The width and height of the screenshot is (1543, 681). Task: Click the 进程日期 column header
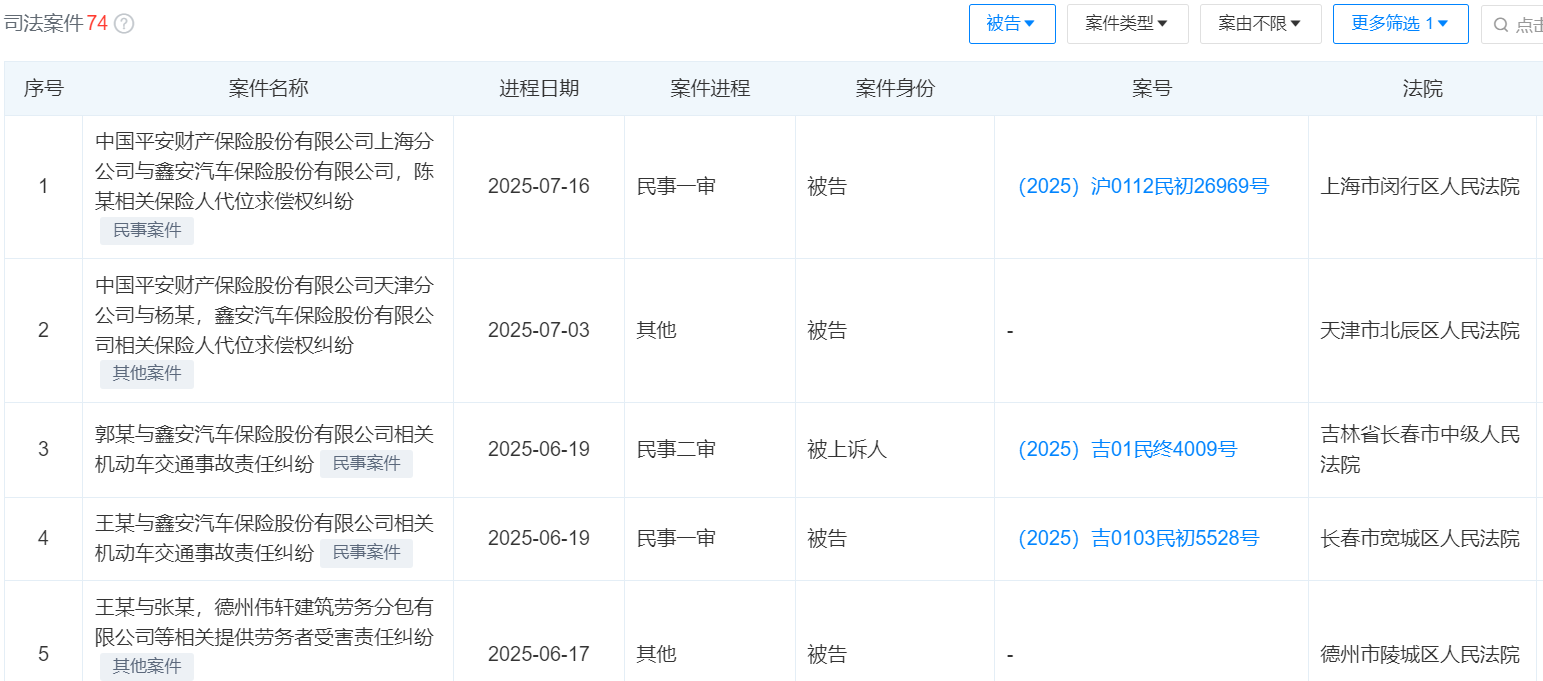[x=539, y=89]
